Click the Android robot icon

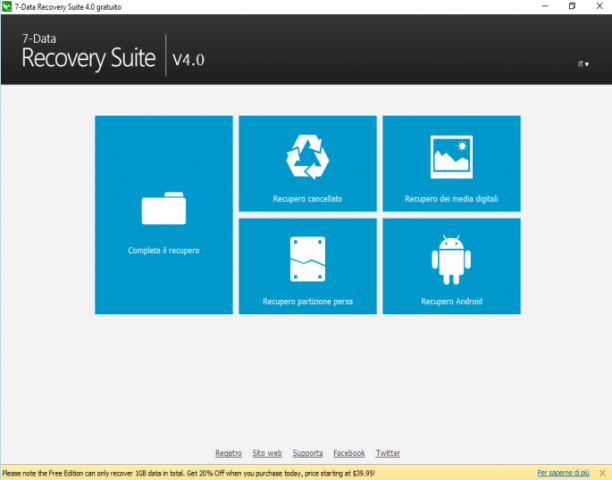coord(451,260)
